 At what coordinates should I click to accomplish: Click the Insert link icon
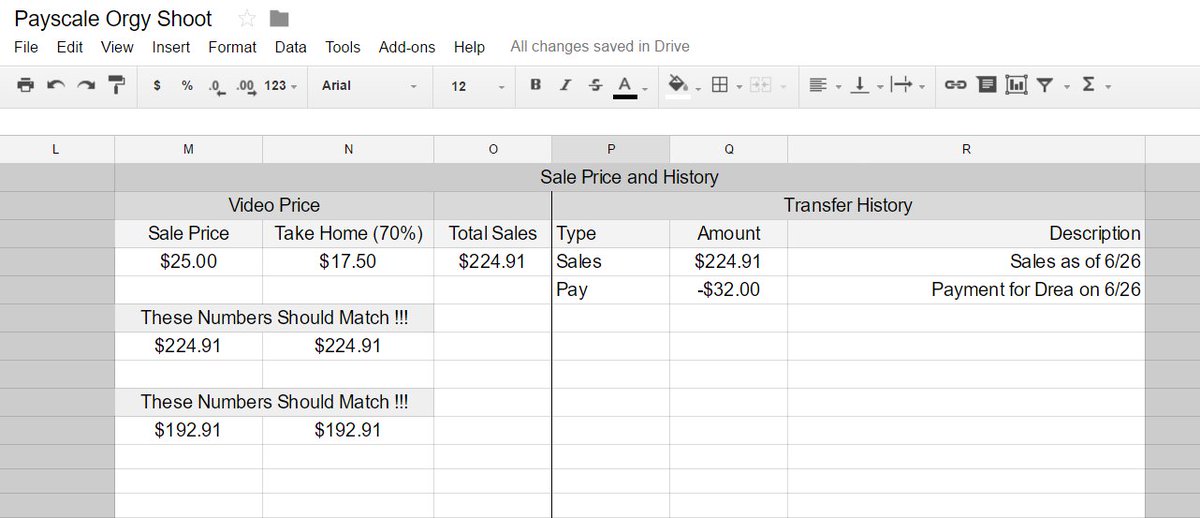tap(955, 86)
